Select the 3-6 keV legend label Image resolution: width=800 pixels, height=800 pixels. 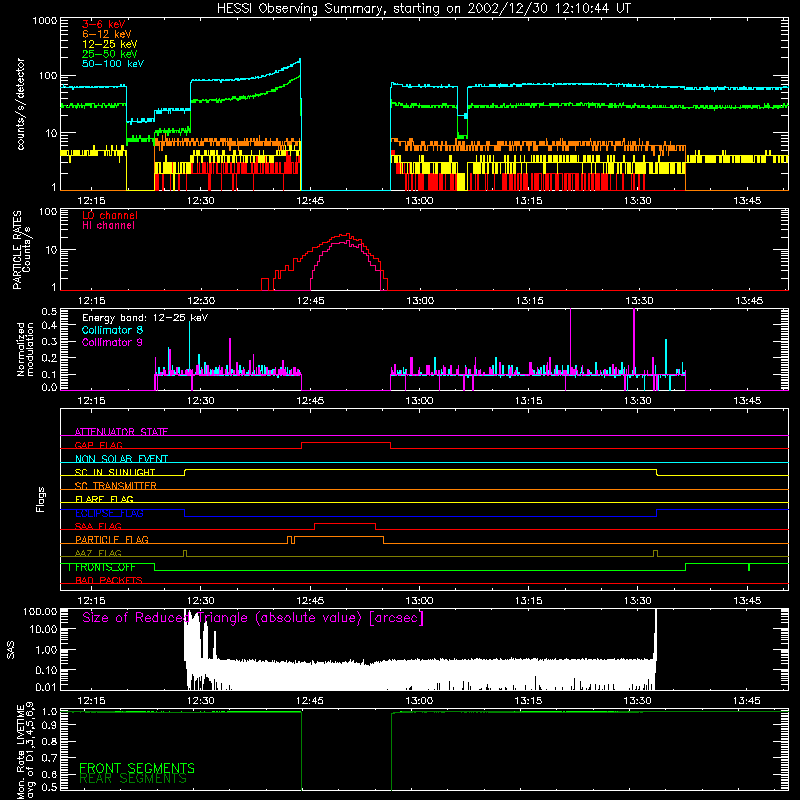[x=103, y=24]
